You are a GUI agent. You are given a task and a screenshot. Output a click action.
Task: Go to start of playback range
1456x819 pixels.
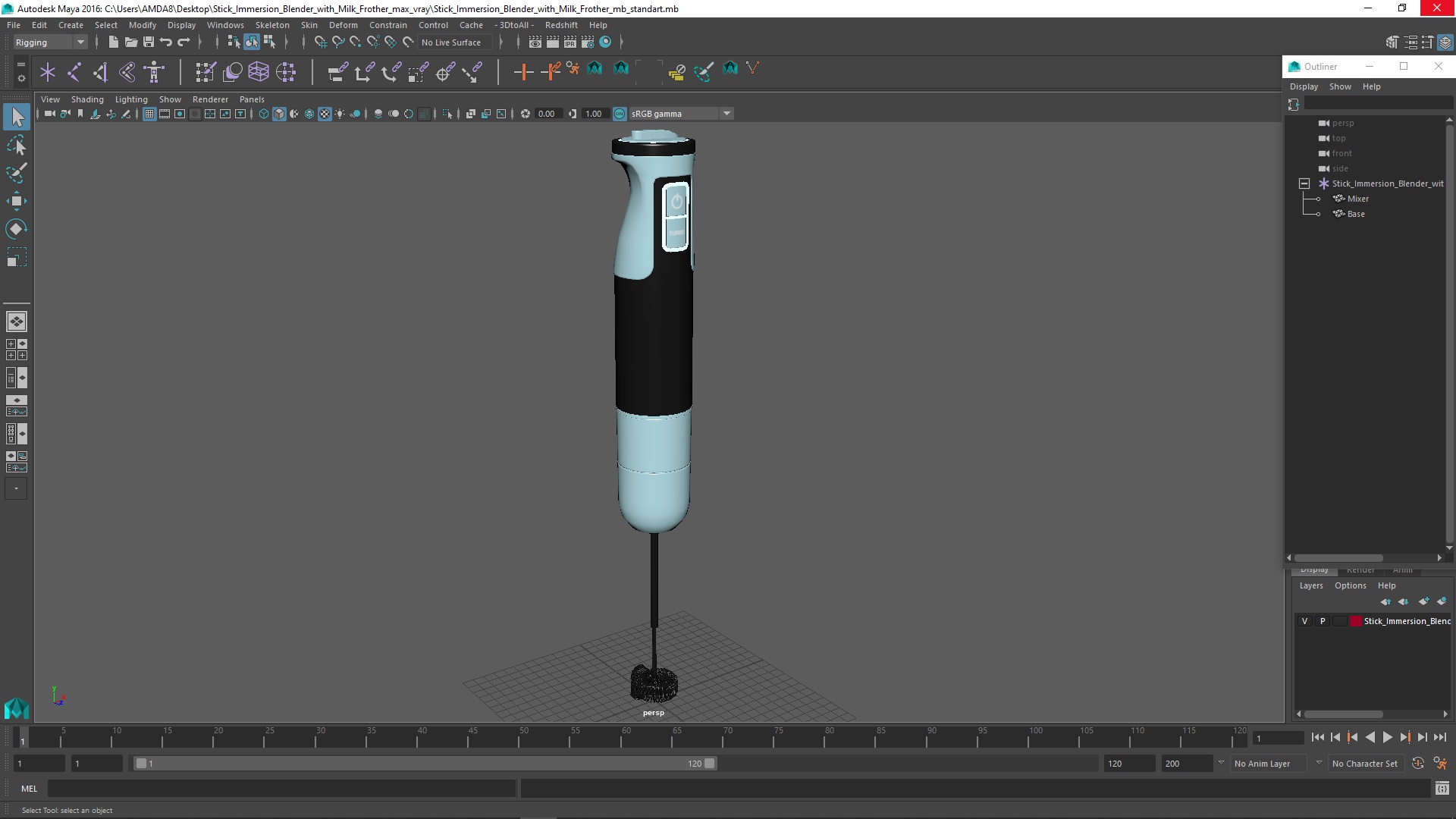[x=1318, y=737]
